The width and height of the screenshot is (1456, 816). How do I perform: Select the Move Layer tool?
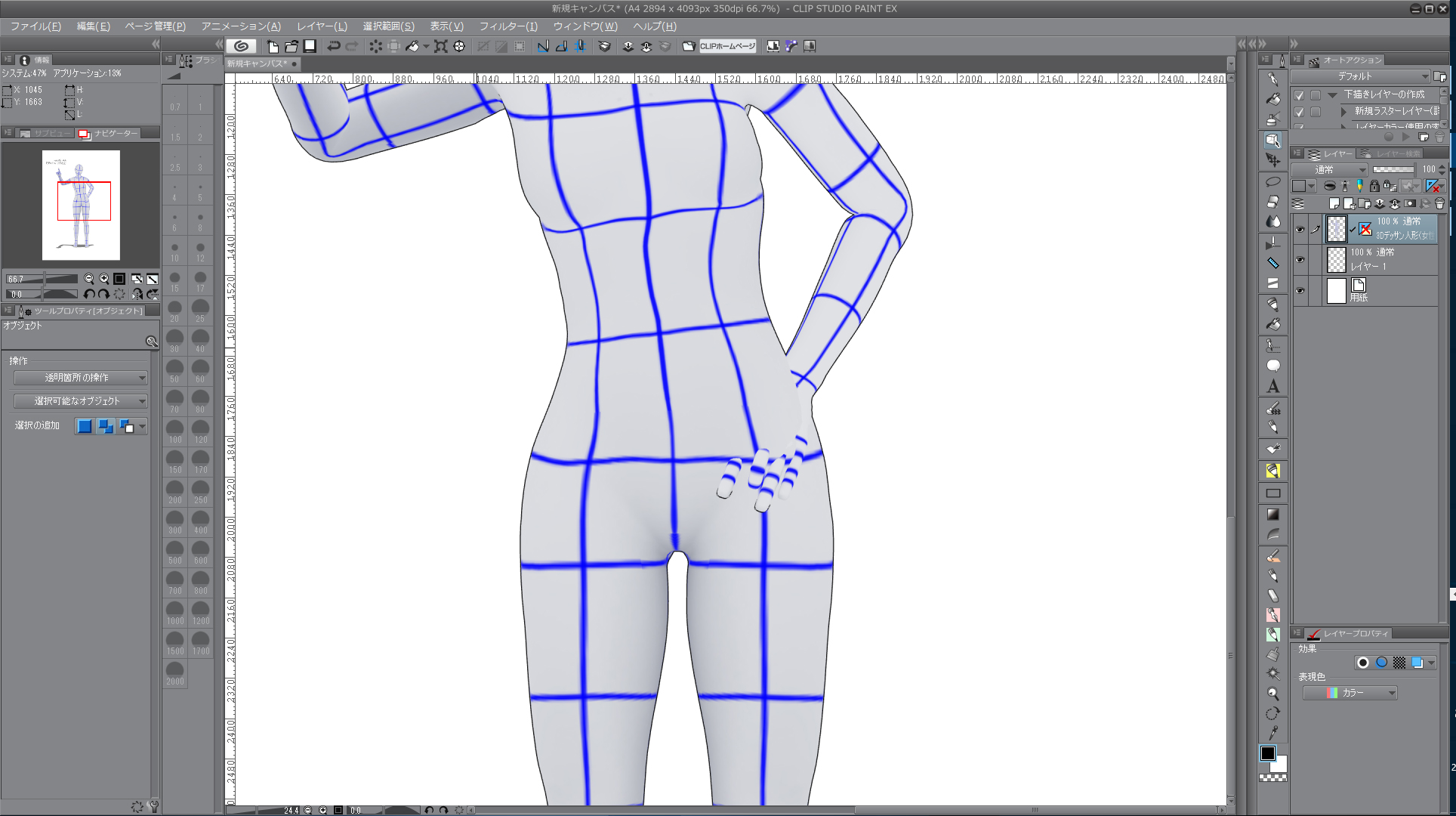pyautogui.click(x=1273, y=160)
